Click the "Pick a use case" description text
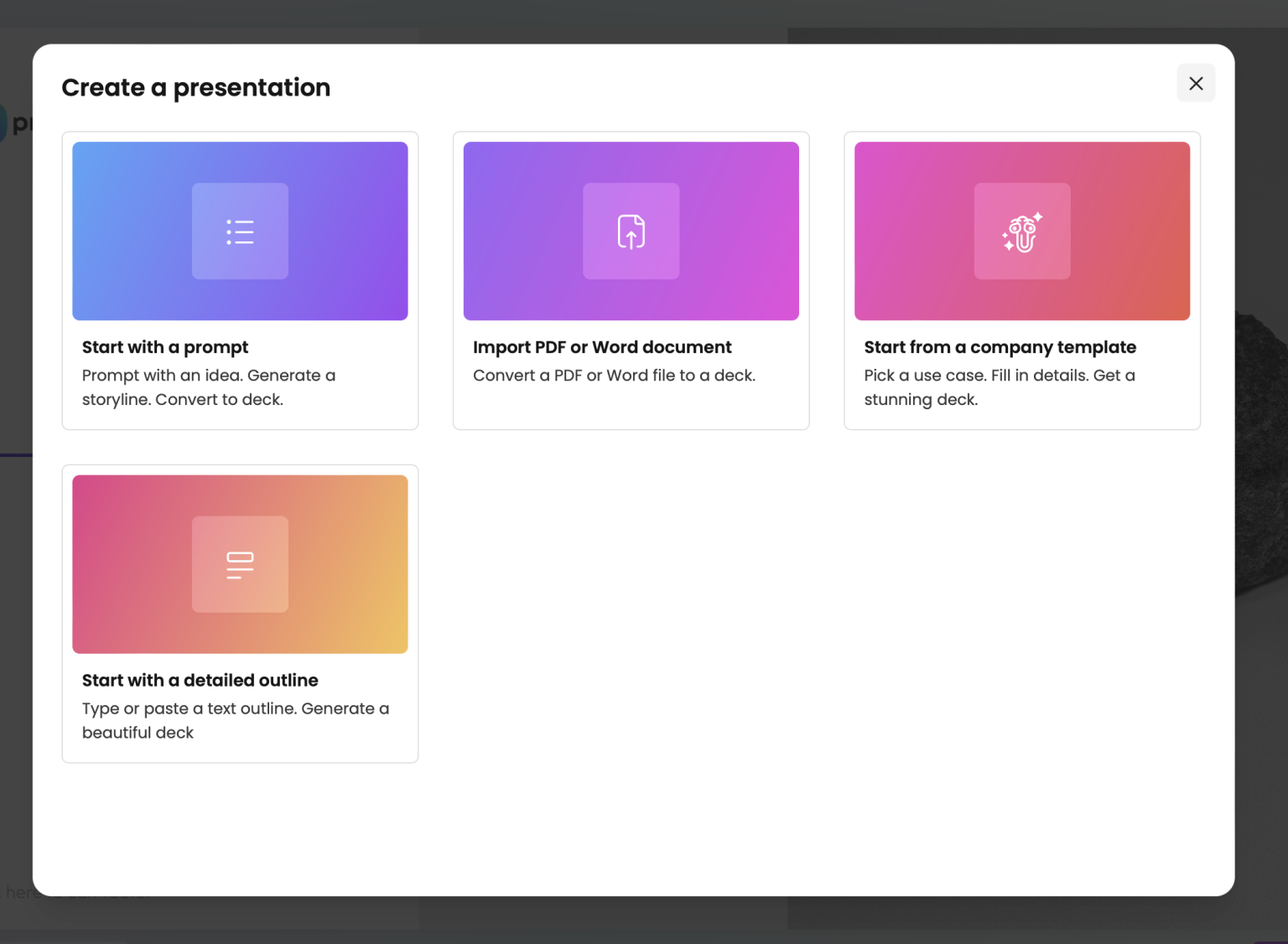The width and height of the screenshot is (1288, 944). [x=1000, y=387]
